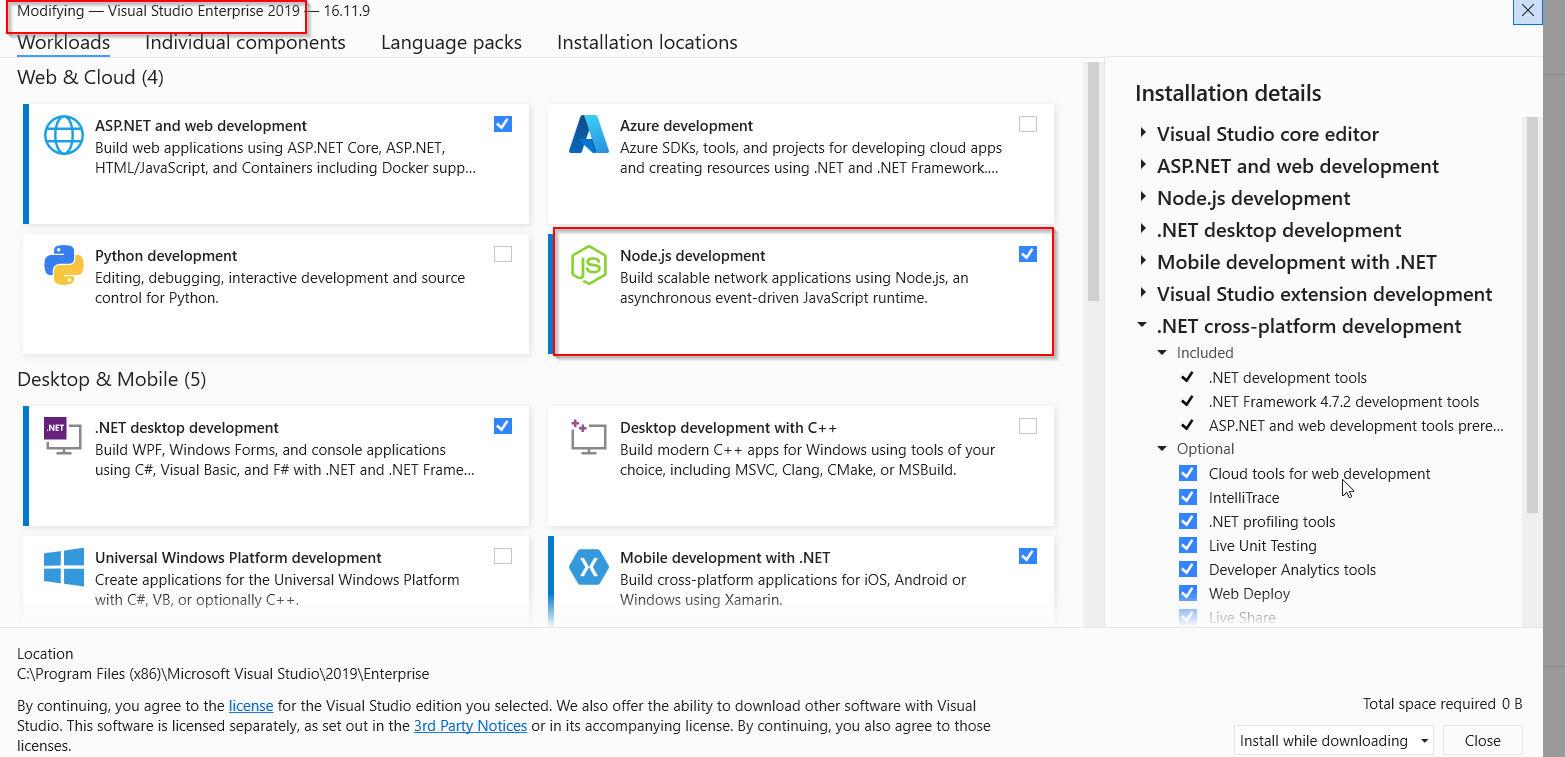
Task: Open the 3rd Party Notices link
Action: click(470, 726)
